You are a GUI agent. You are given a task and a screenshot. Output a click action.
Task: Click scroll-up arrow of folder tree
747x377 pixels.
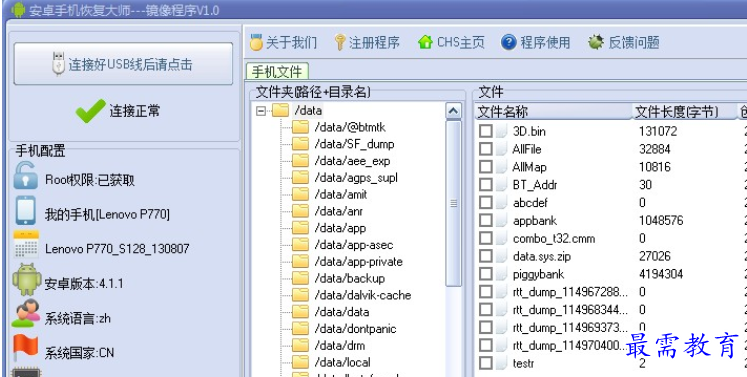454,111
